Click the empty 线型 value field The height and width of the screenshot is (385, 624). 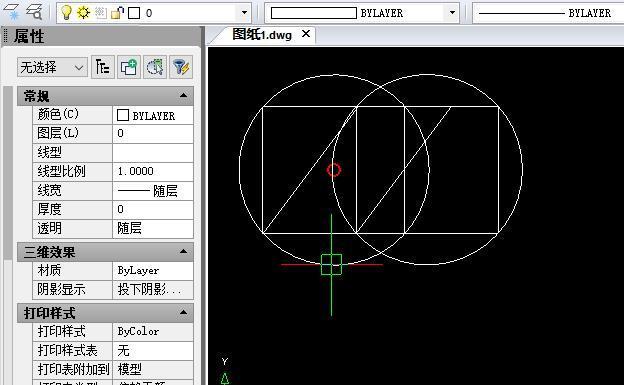pyautogui.click(x=153, y=153)
